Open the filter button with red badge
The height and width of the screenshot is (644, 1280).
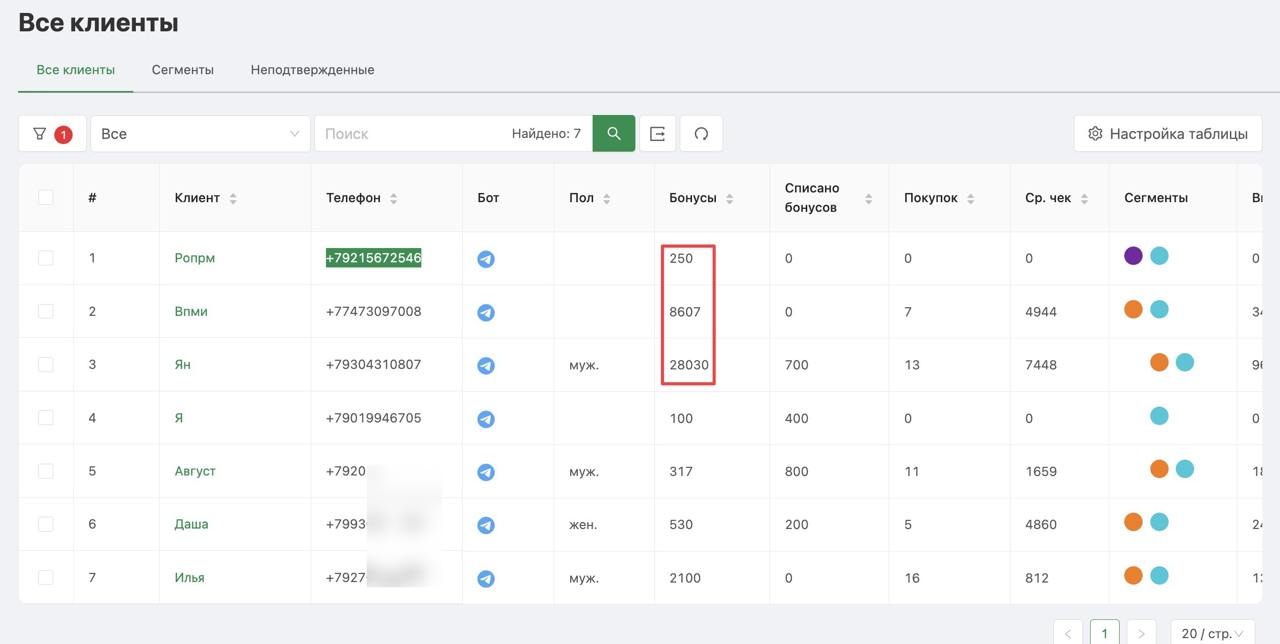coord(52,134)
